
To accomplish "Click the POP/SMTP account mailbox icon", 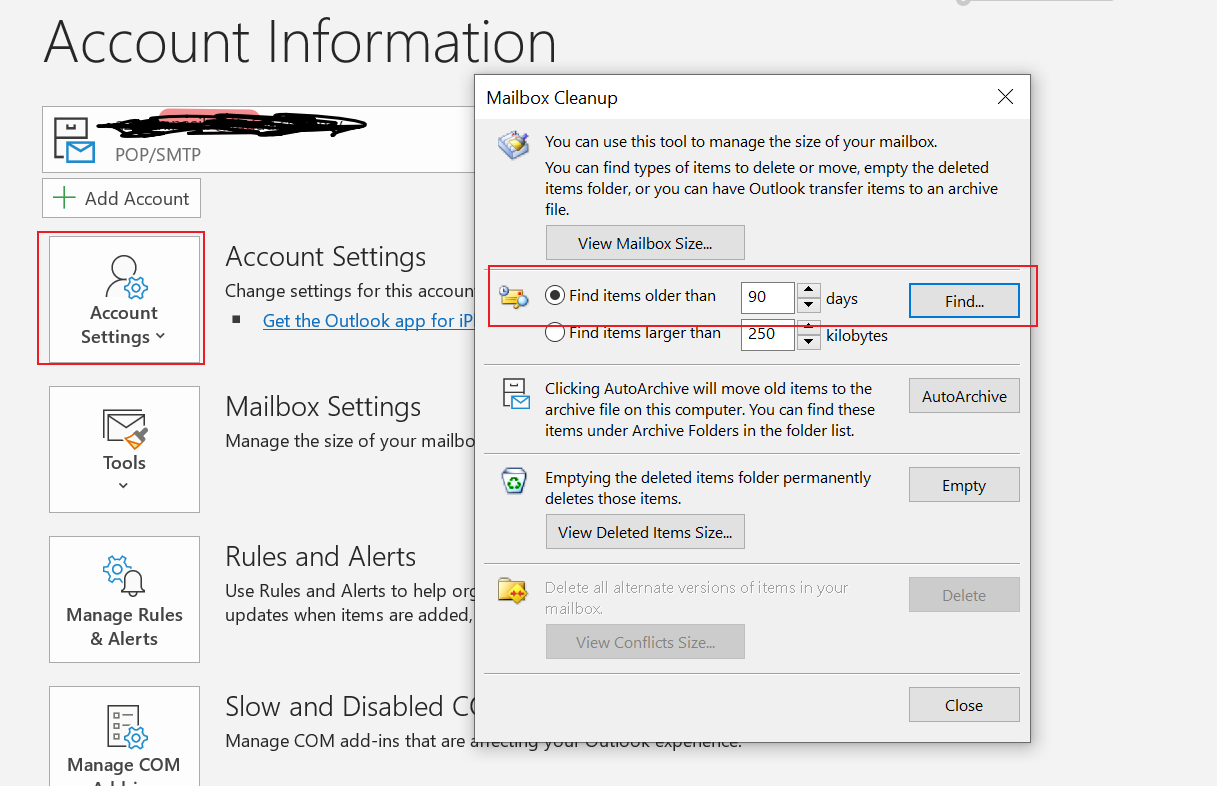I will [75, 141].
